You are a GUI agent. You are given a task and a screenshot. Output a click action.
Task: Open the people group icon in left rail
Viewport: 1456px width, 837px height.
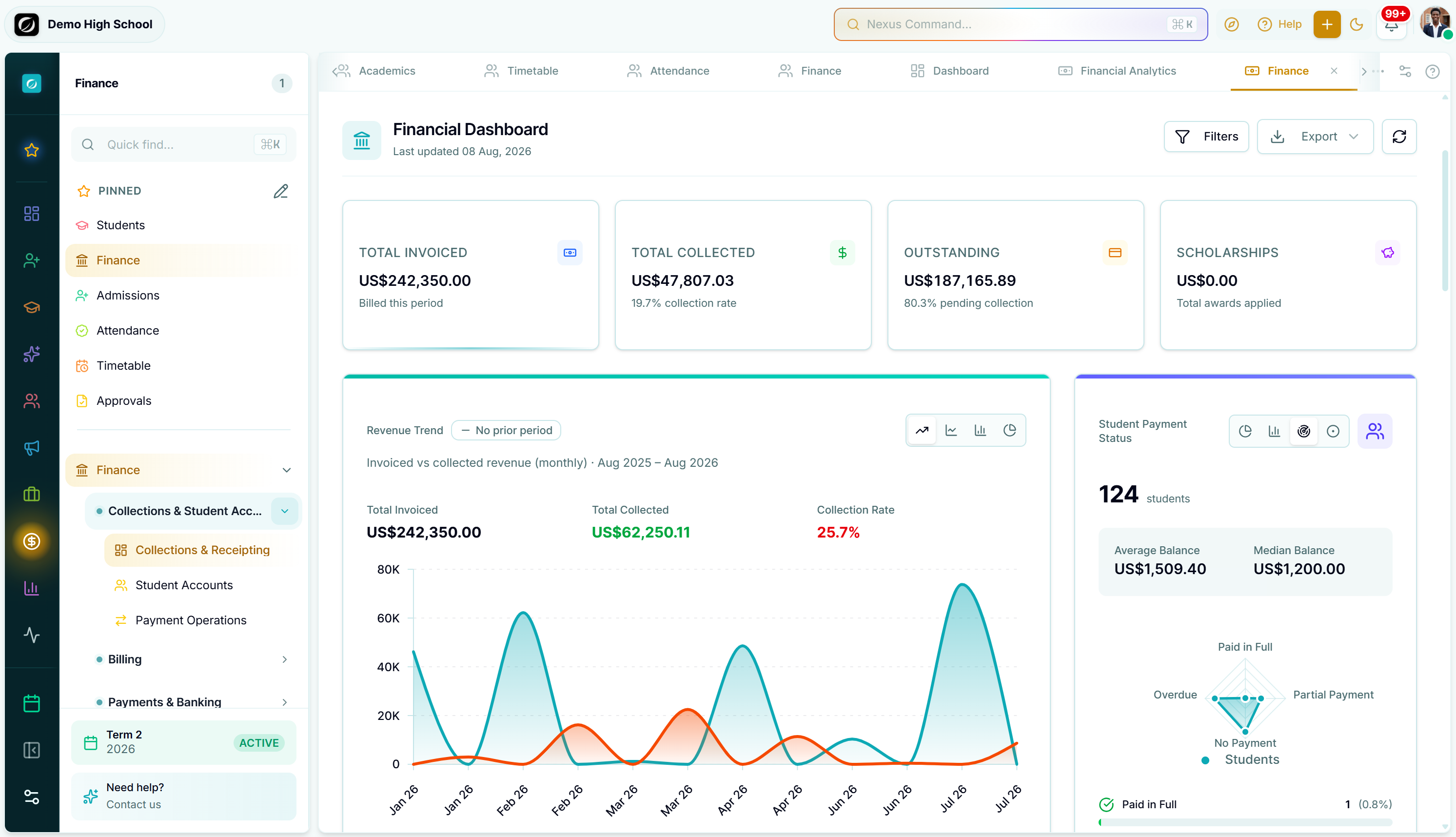coord(32,400)
